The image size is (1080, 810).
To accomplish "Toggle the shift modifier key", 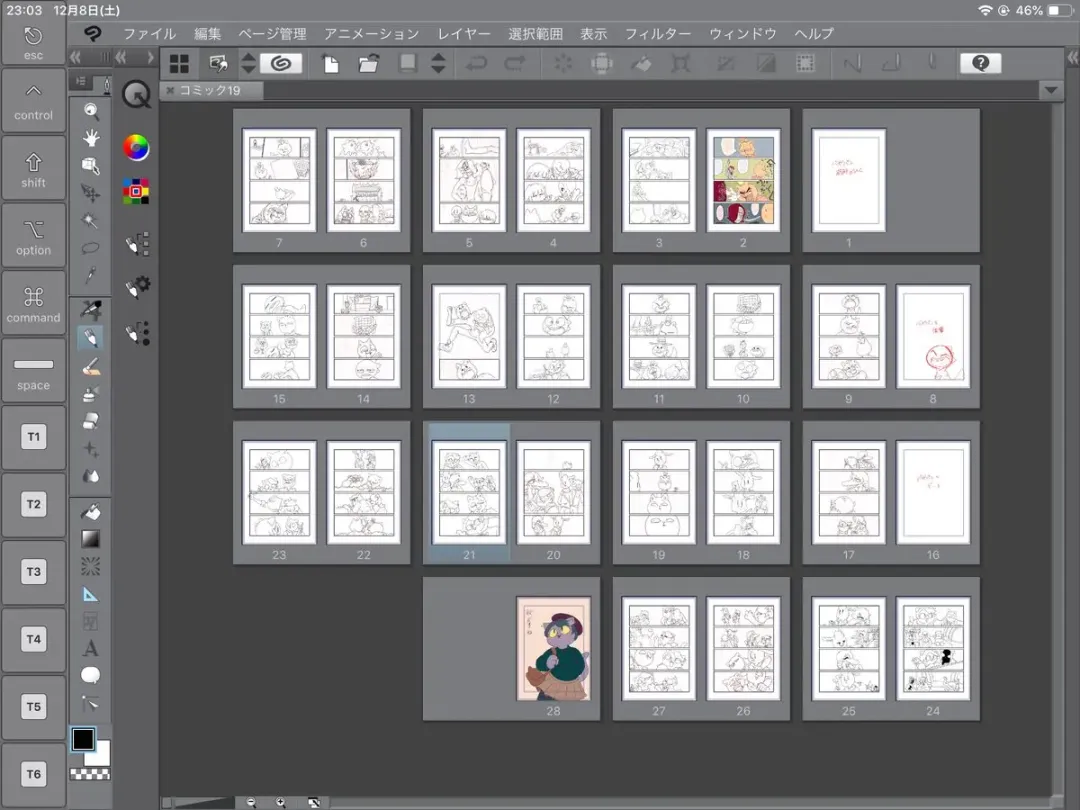I will pyautogui.click(x=33, y=169).
